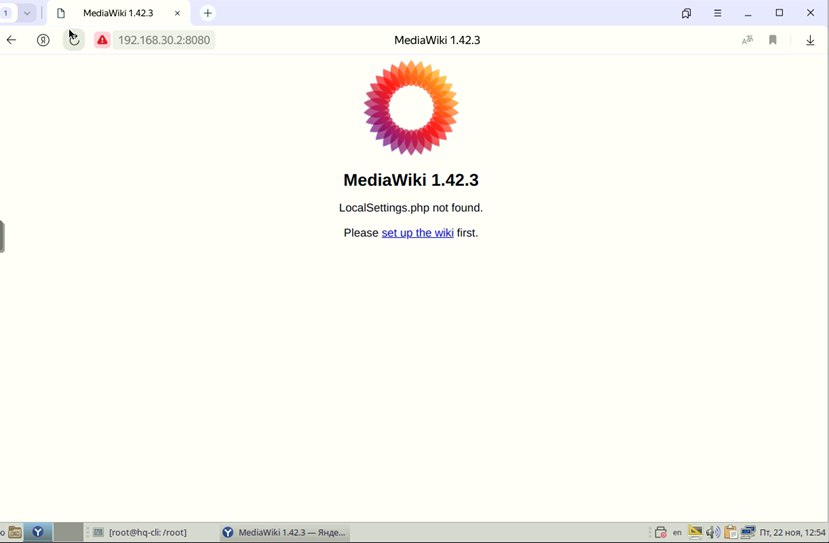Open the side panel handle on left edge
Viewport: 829px width, 543px height.
pos(2,236)
